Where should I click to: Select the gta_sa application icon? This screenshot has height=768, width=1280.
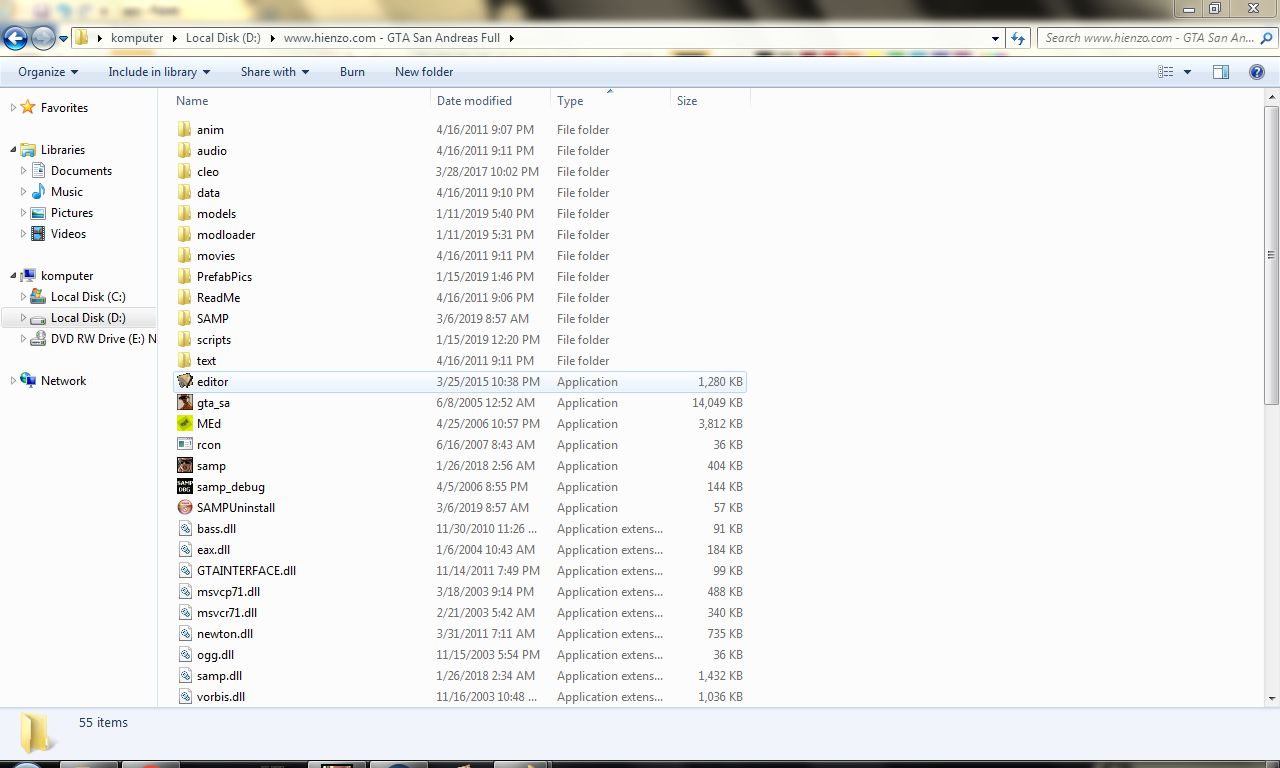[185, 403]
